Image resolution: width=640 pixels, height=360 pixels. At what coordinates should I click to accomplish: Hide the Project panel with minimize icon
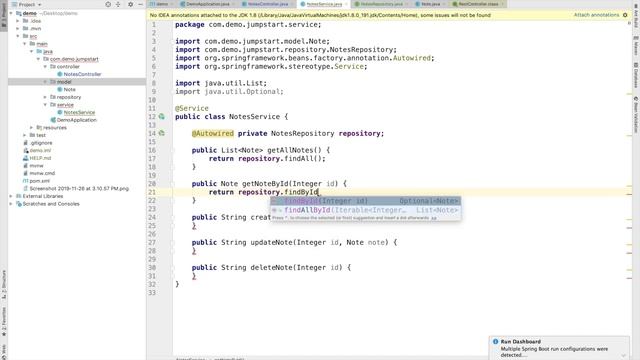[x=140, y=4]
